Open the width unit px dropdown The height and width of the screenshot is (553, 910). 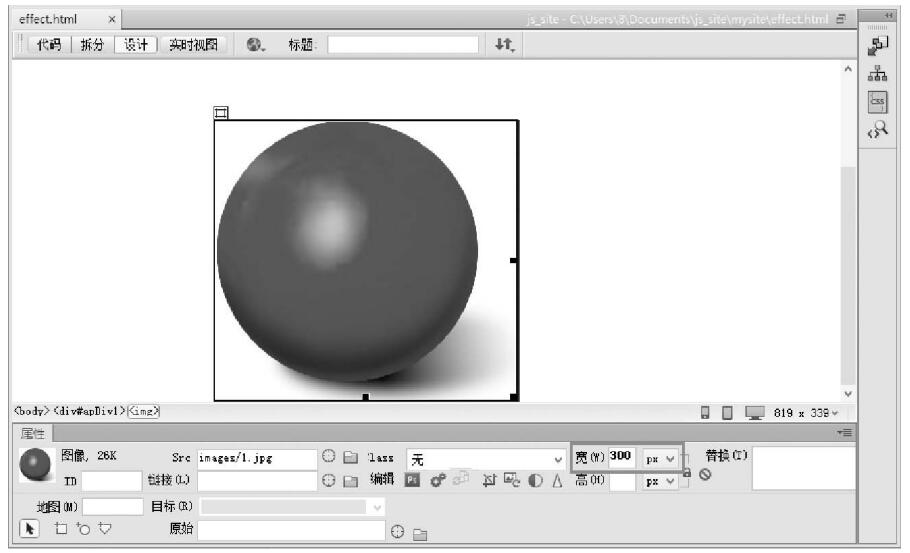tap(661, 457)
